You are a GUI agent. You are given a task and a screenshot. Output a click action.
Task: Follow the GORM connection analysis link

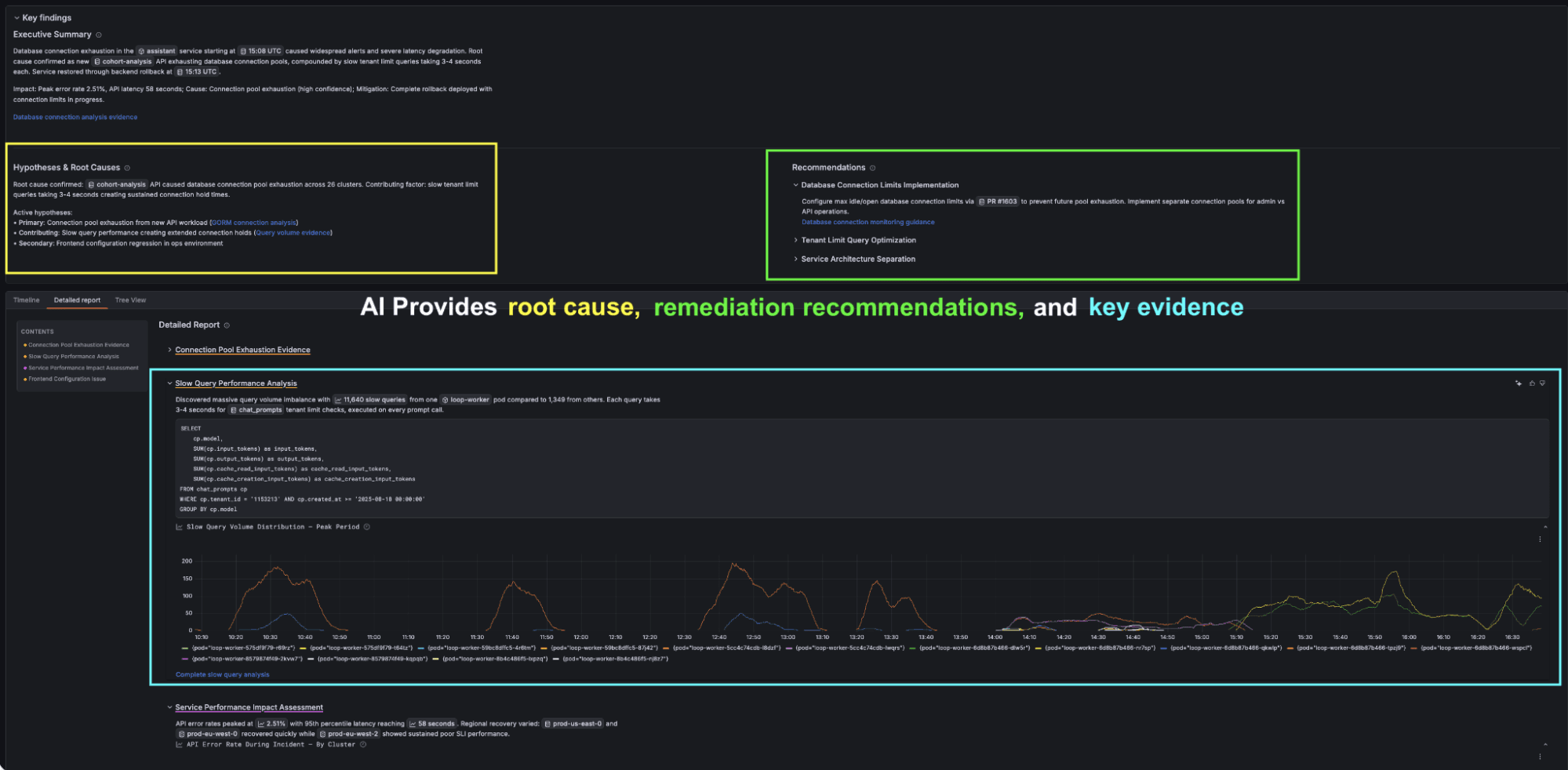pos(253,222)
